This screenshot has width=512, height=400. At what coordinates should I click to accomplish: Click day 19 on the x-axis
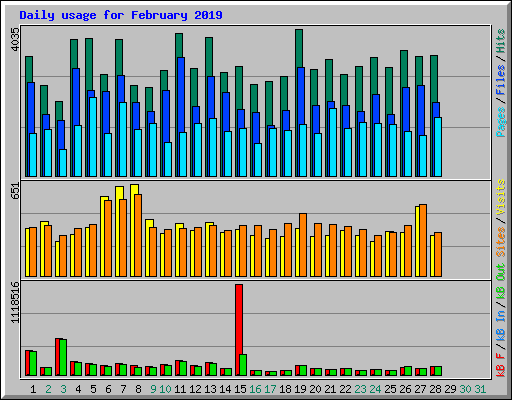click(300, 389)
